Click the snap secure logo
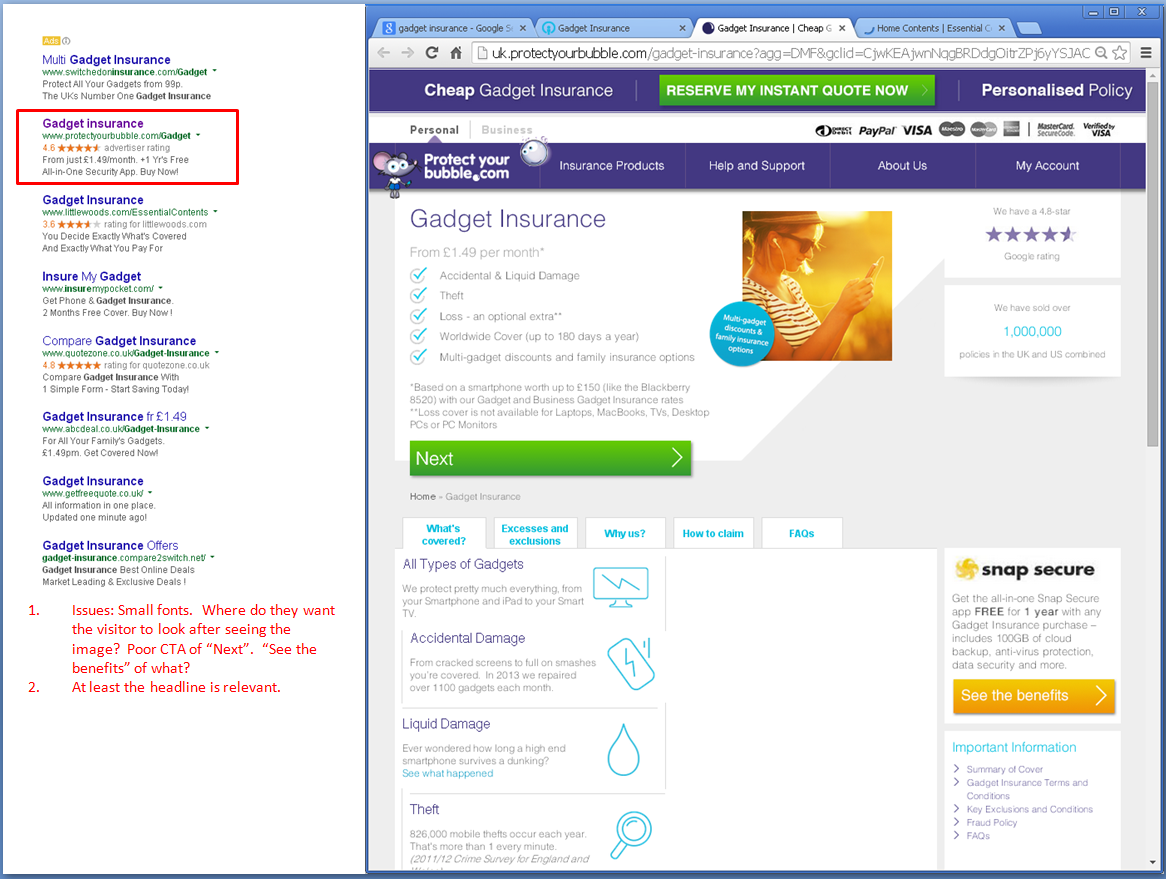 1025,570
